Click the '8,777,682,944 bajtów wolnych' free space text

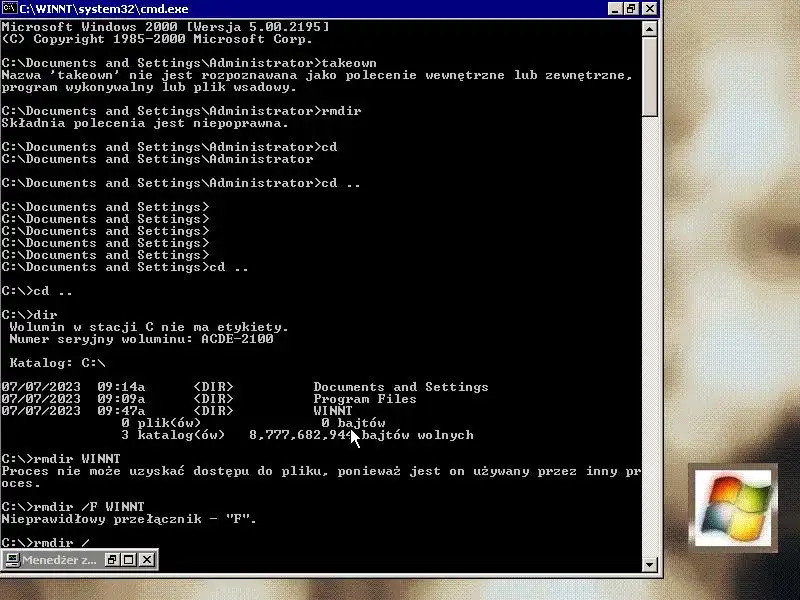[x=361, y=435]
